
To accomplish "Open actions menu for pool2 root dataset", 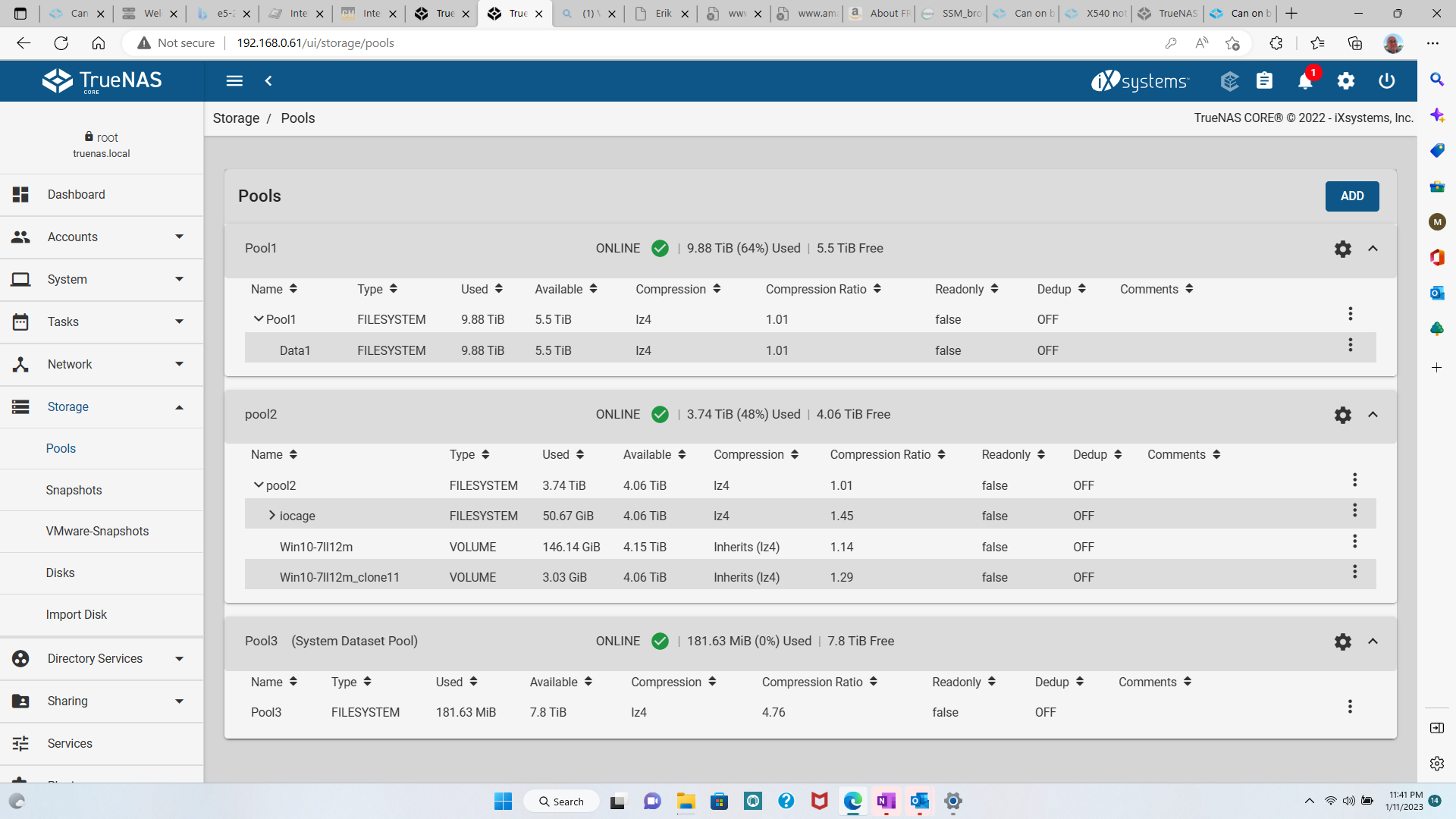I will coord(1354,480).
